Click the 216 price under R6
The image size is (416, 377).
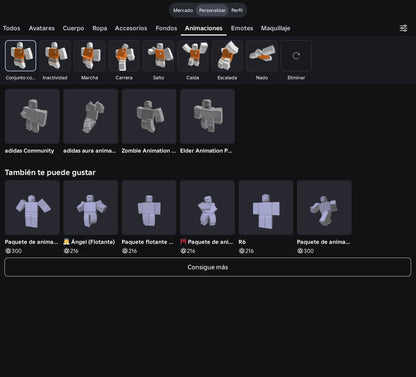pos(247,251)
